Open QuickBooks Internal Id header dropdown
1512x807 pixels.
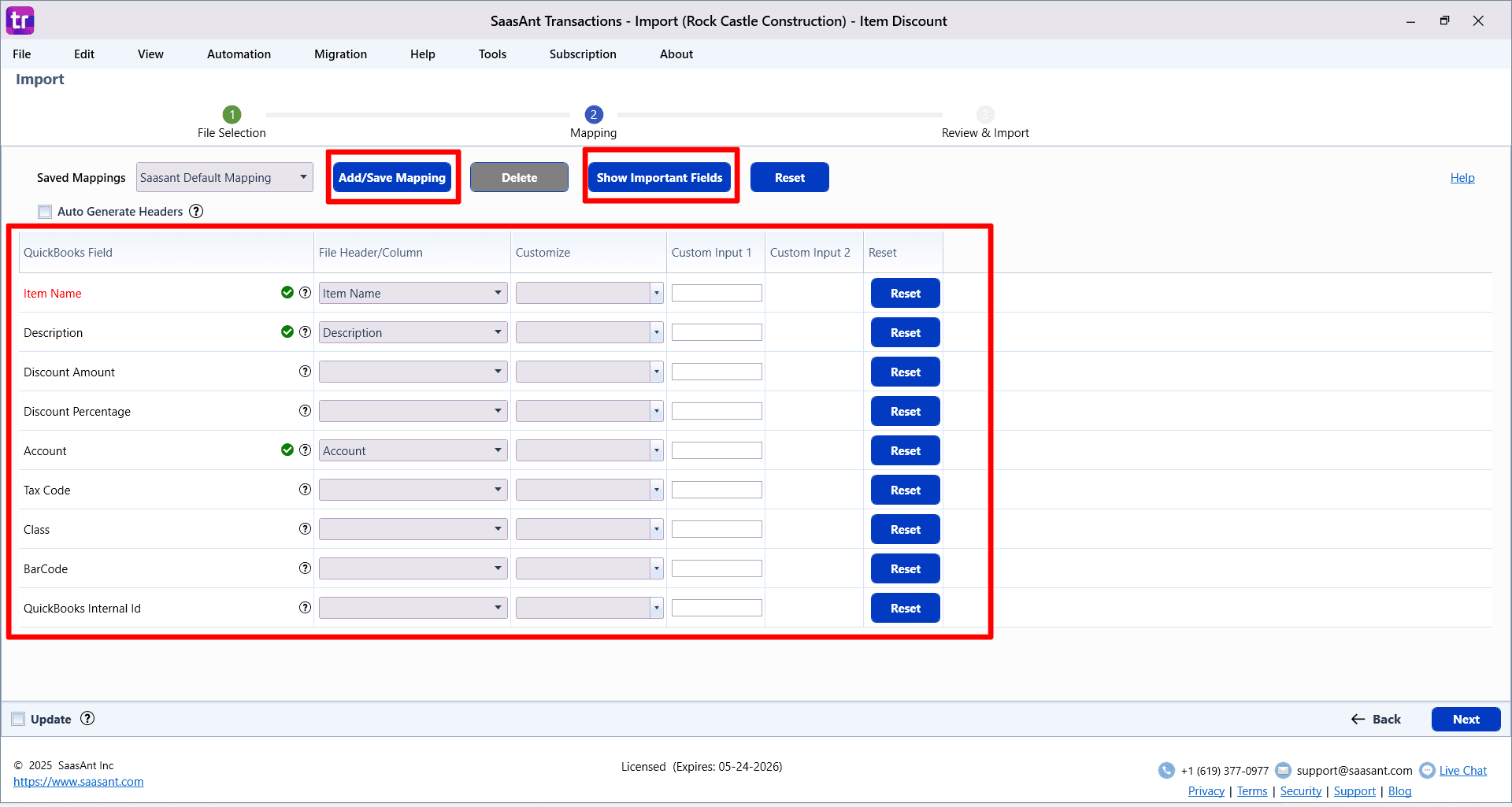[413, 608]
